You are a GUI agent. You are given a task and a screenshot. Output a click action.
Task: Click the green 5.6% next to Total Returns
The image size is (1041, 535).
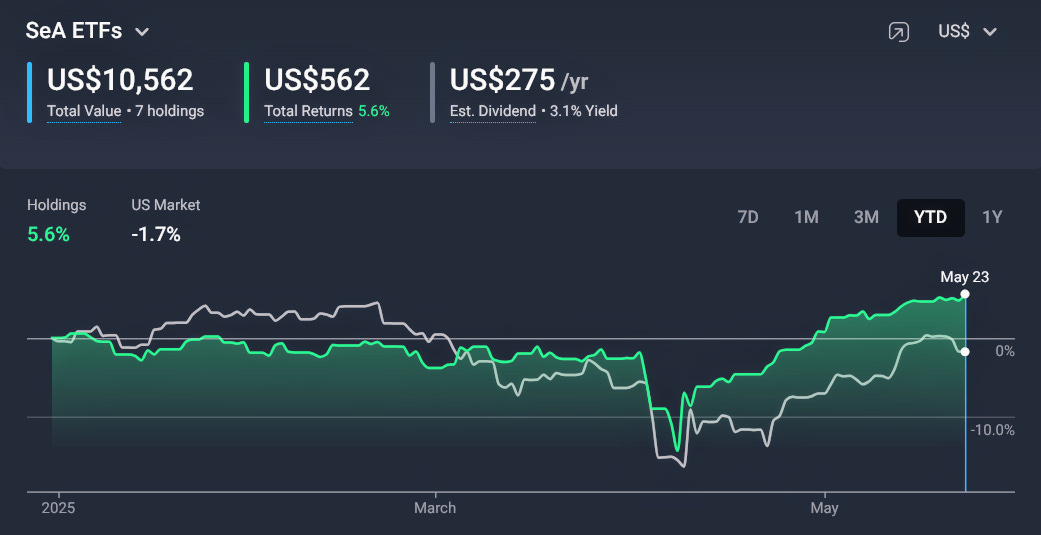[x=374, y=112]
